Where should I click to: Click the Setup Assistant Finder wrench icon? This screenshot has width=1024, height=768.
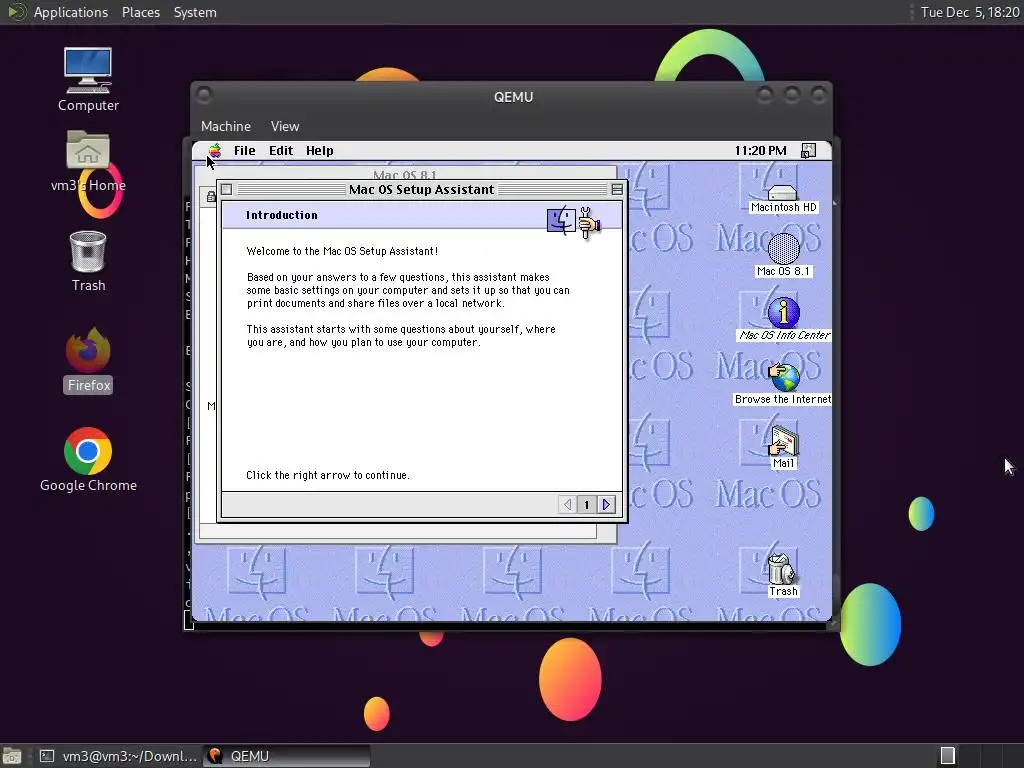(574, 222)
